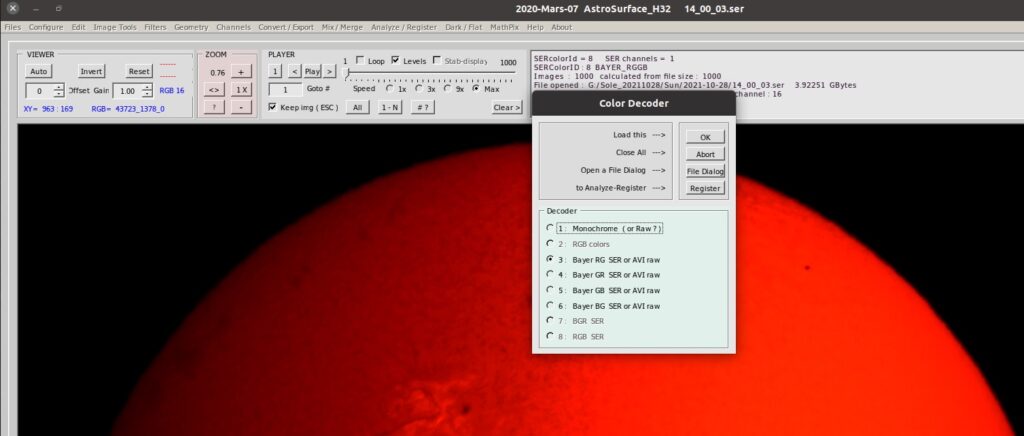Click the zoom in plus button
The height and width of the screenshot is (436, 1024).
point(241,72)
